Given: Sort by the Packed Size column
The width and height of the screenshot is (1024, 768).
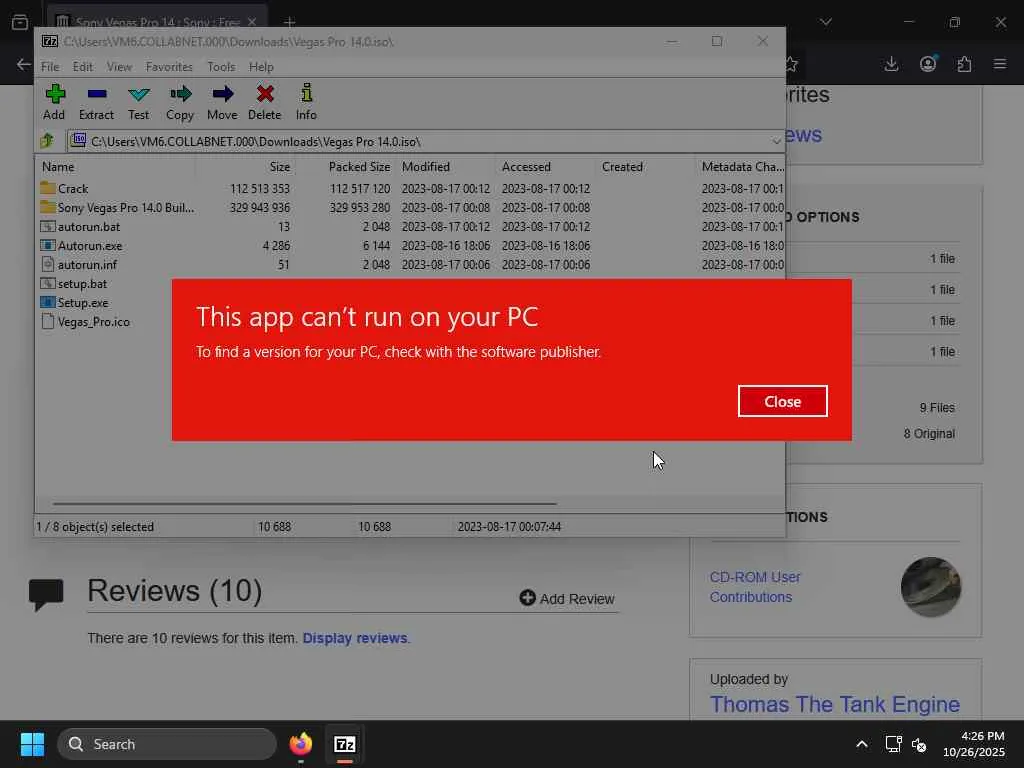Looking at the screenshot, I should (x=345, y=167).
